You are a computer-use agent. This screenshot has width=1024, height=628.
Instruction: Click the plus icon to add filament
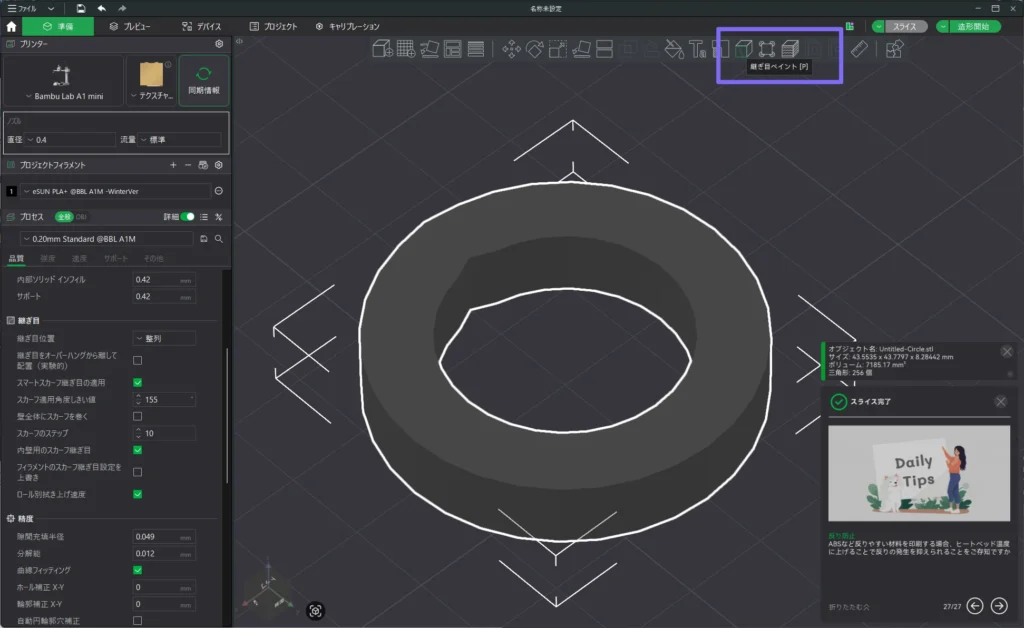[x=173, y=164]
